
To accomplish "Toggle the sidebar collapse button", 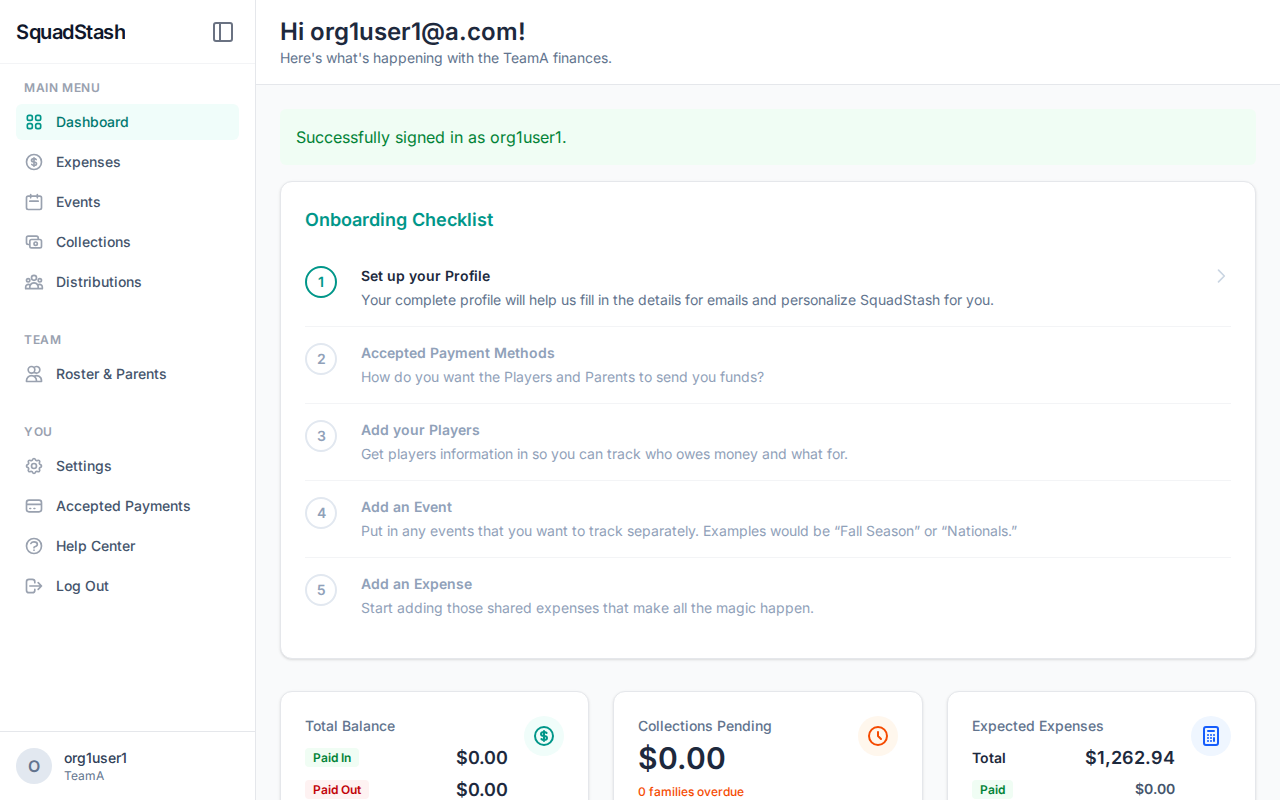I will point(223,32).
